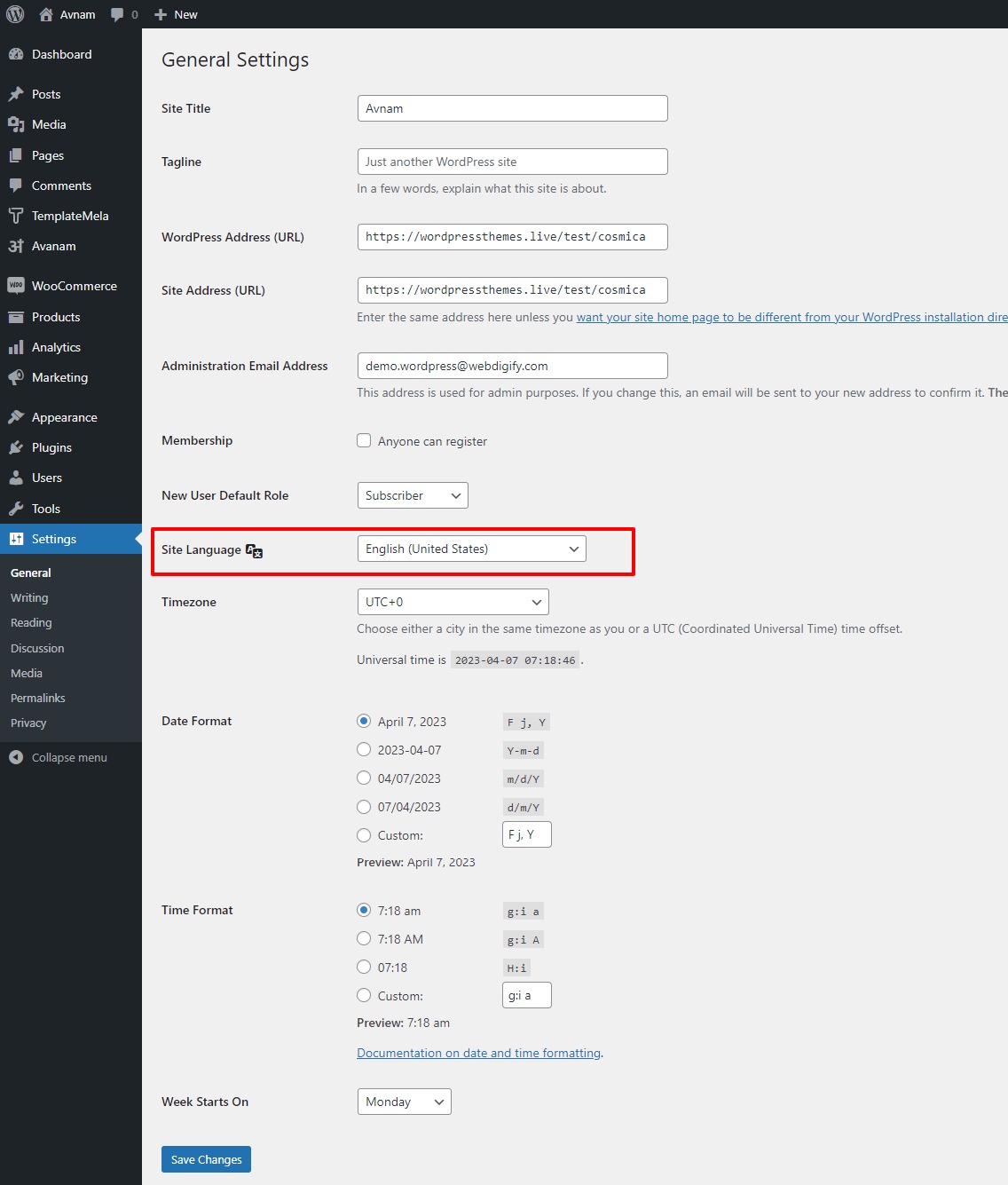The width and height of the screenshot is (1008, 1185).
Task: Click the WooCommerce sidebar icon
Action: coord(16,286)
